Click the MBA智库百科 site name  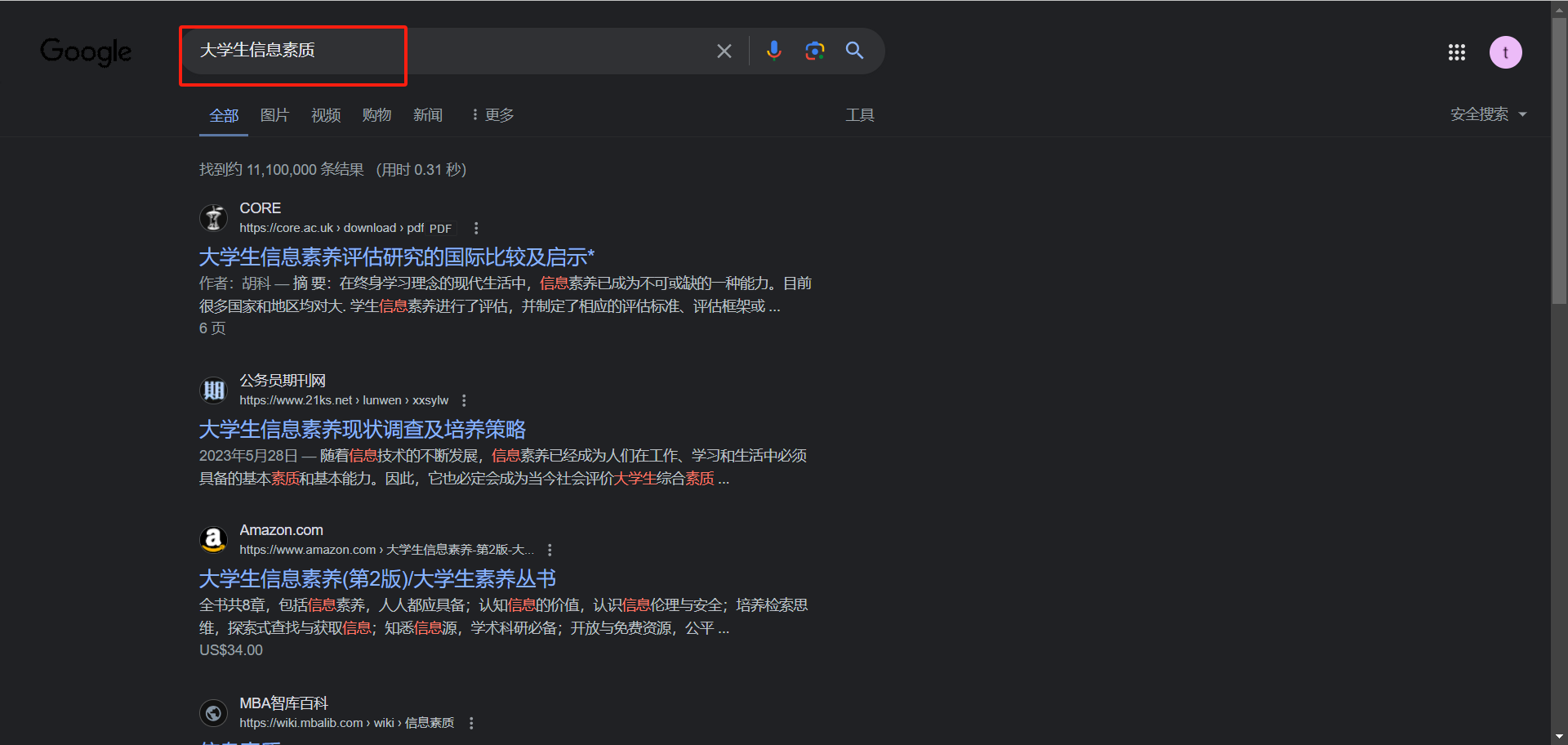(x=283, y=704)
